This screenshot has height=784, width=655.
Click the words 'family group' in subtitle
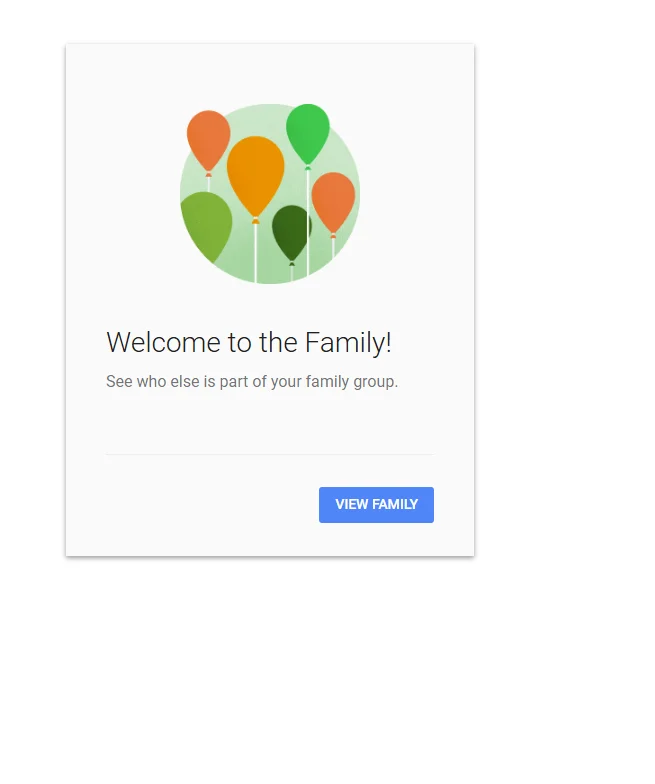click(x=352, y=382)
